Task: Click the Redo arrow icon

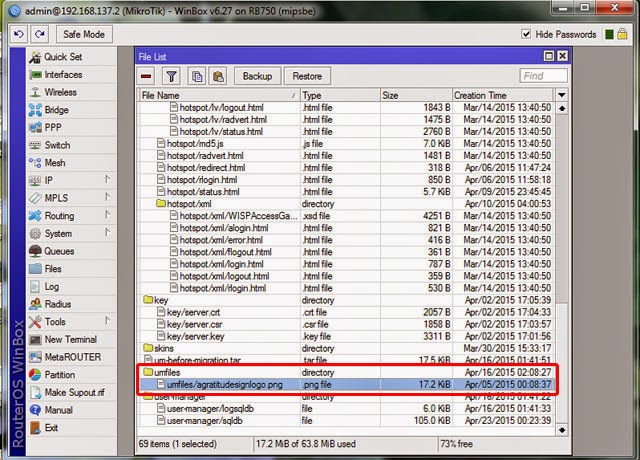Action: (x=40, y=34)
